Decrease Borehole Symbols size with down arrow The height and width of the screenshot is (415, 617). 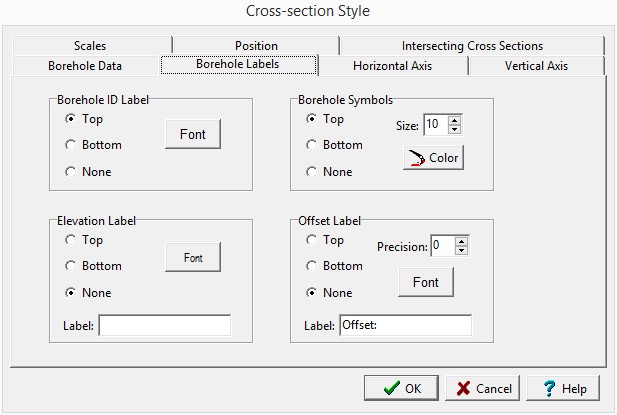click(x=455, y=130)
